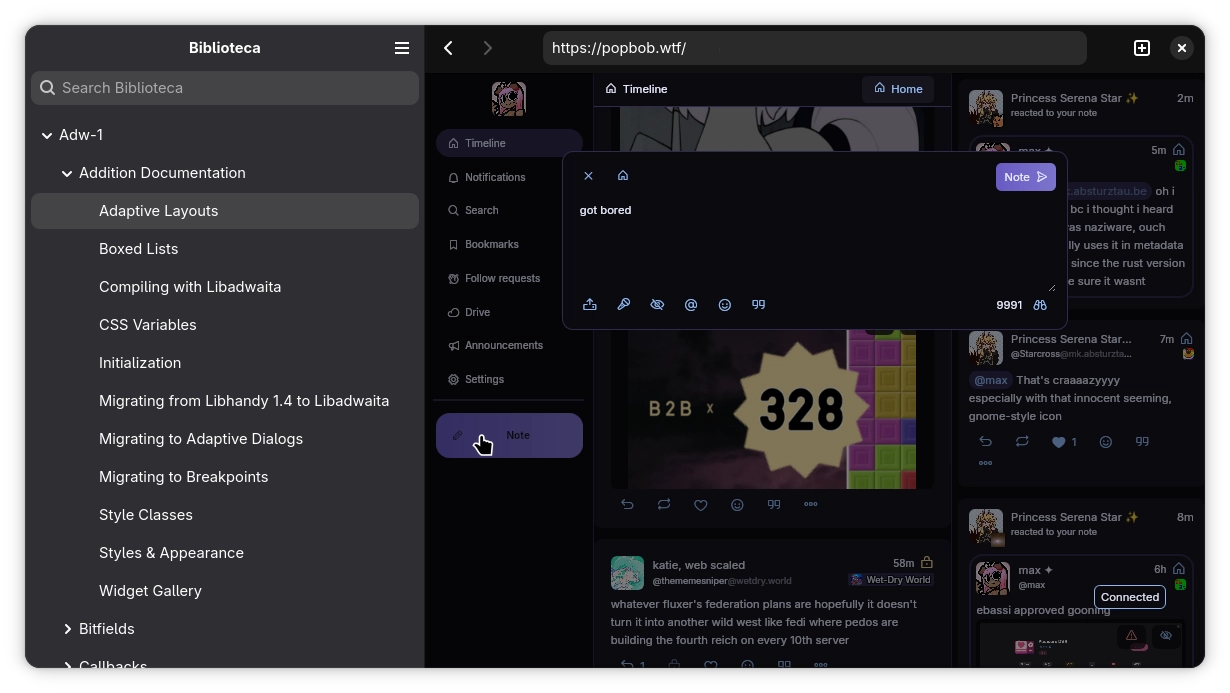The height and width of the screenshot is (693, 1230).
Task: Open the Boxed Lists documentation page
Action: [x=139, y=249]
